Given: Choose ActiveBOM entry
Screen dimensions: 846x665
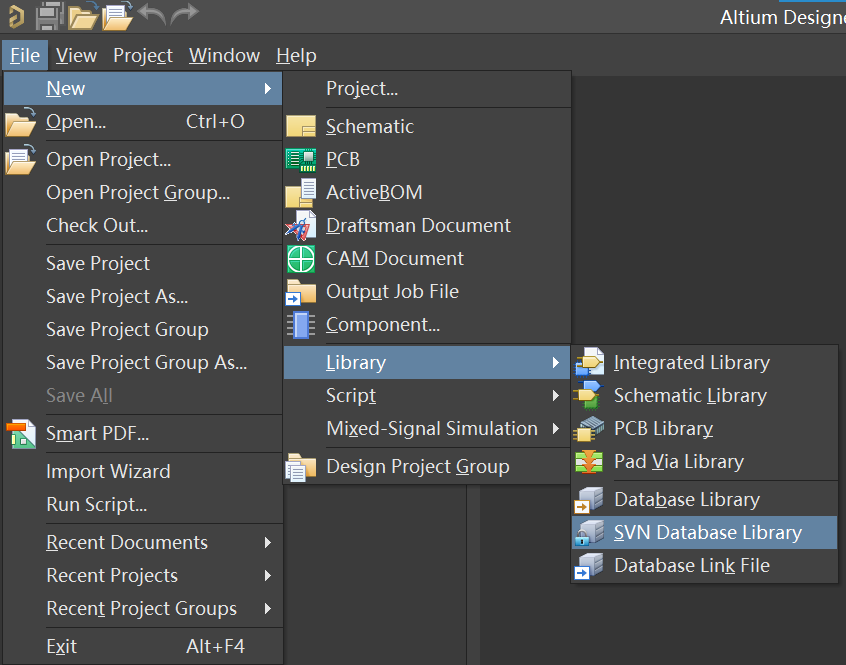Looking at the screenshot, I should 427,193.
